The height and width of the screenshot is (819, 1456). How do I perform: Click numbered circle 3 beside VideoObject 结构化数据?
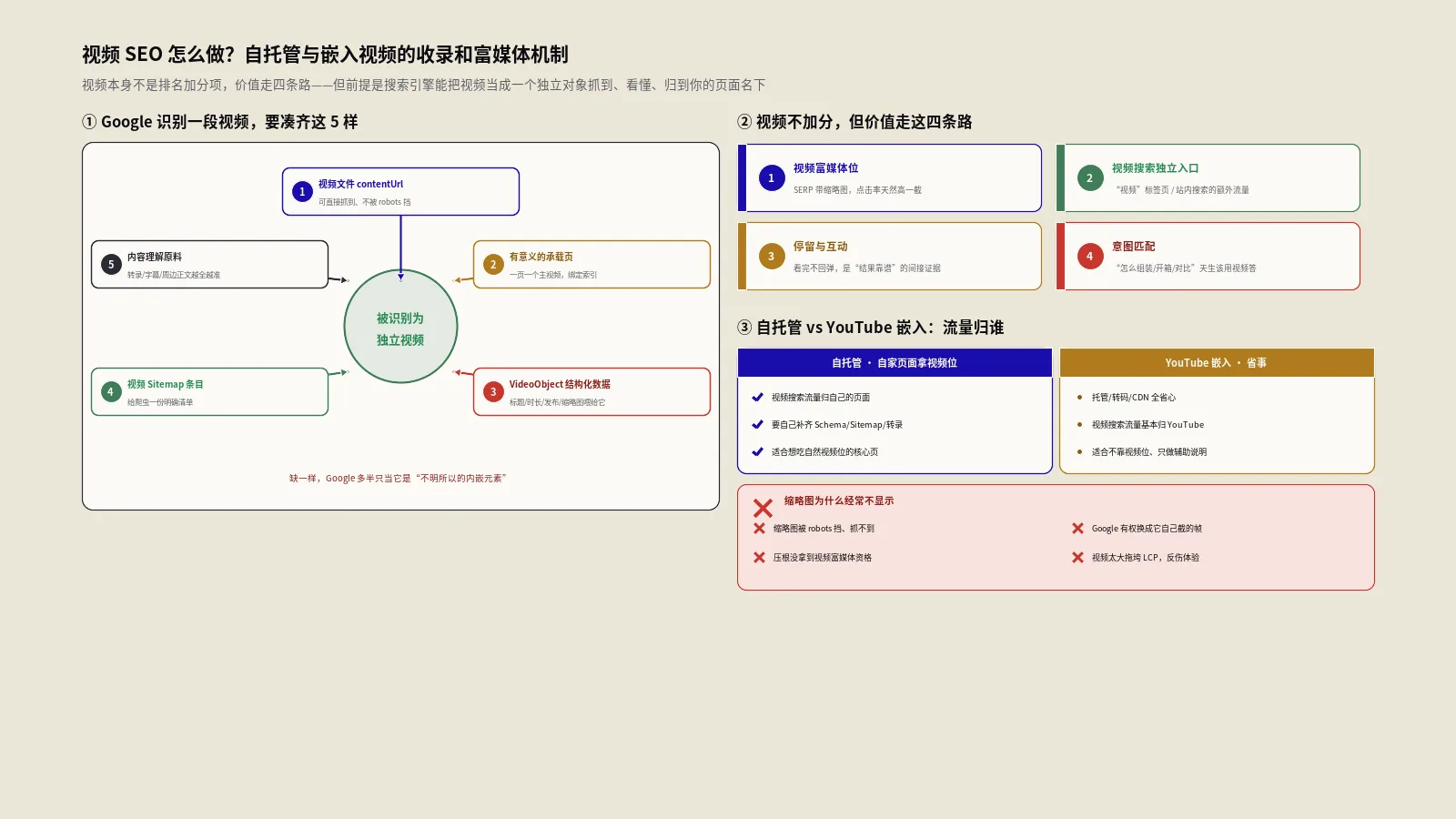coord(493,392)
